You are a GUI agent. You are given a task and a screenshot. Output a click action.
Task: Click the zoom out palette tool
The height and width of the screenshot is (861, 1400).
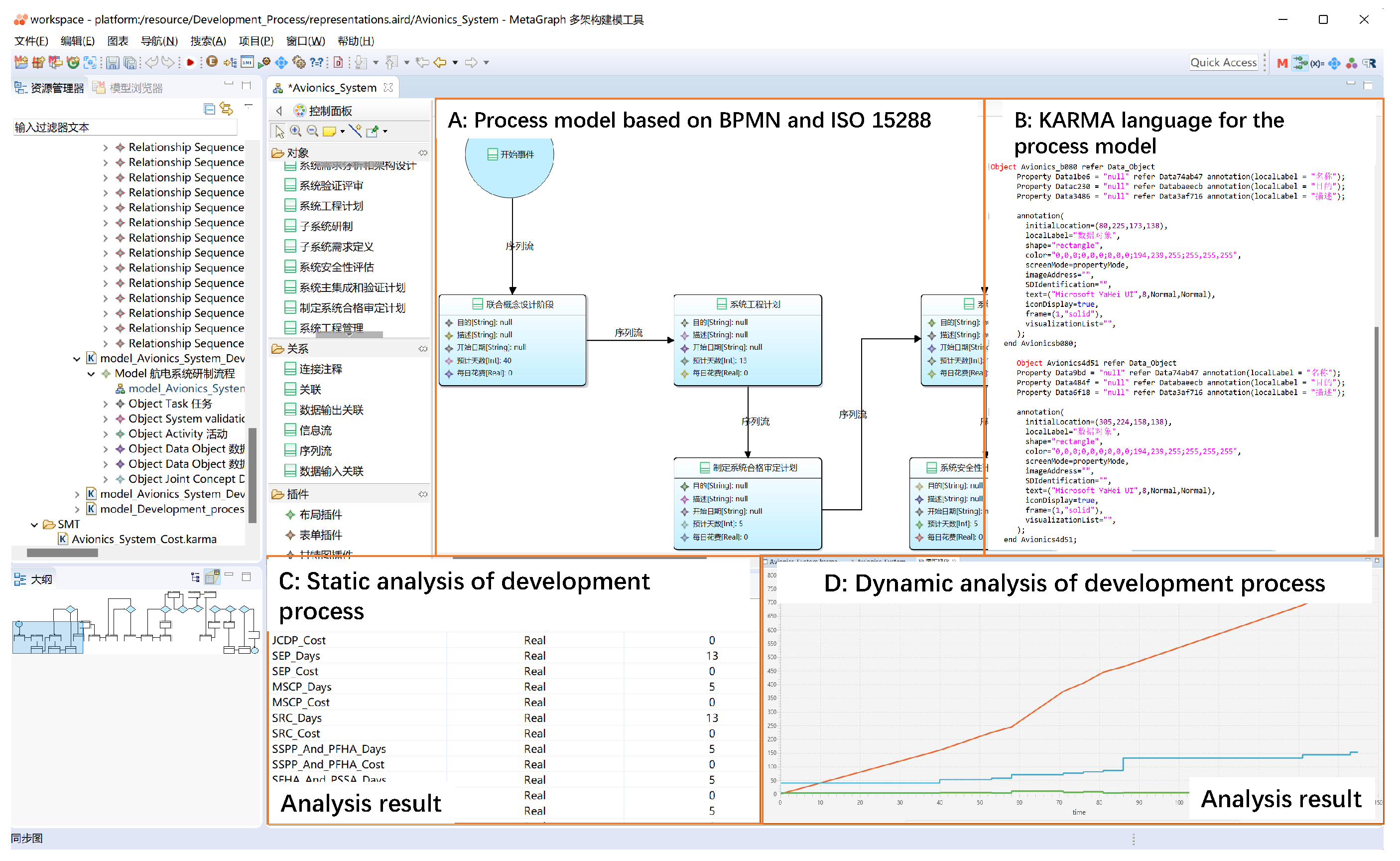[x=312, y=132]
